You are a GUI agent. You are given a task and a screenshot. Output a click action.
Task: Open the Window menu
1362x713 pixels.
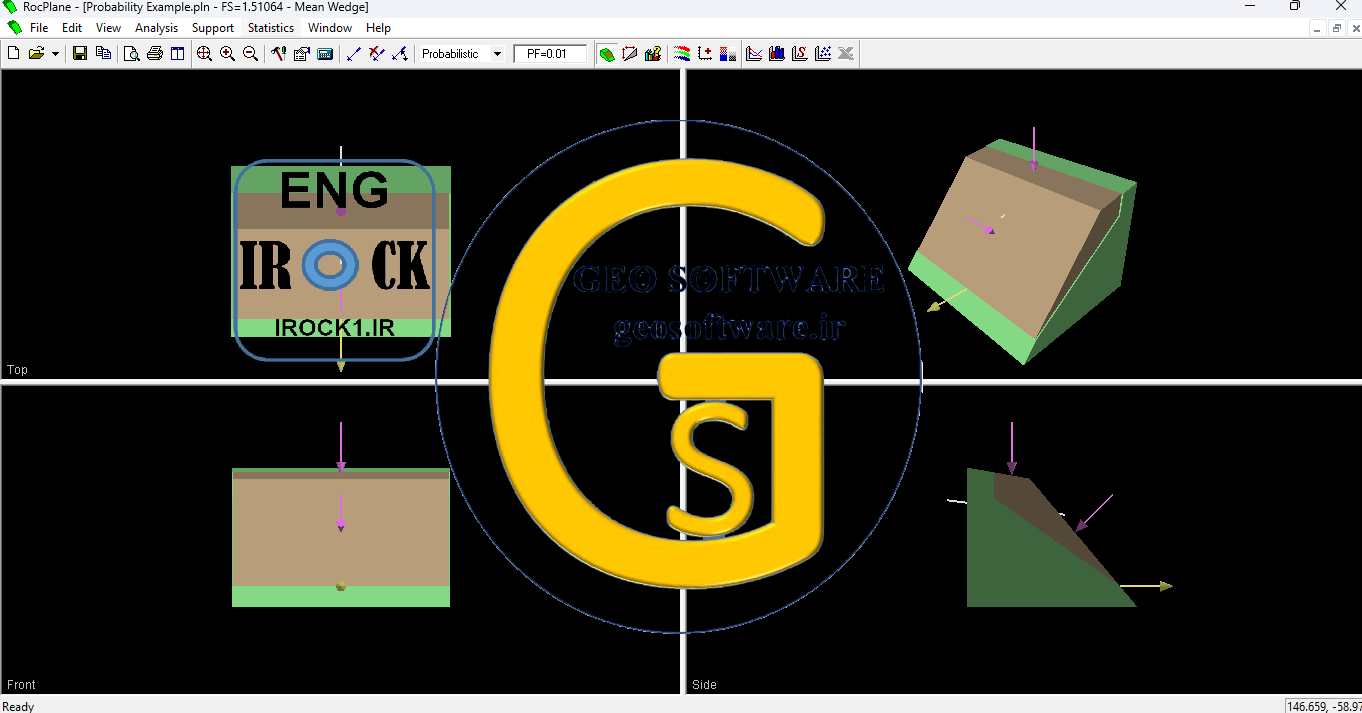[x=330, y=28]
